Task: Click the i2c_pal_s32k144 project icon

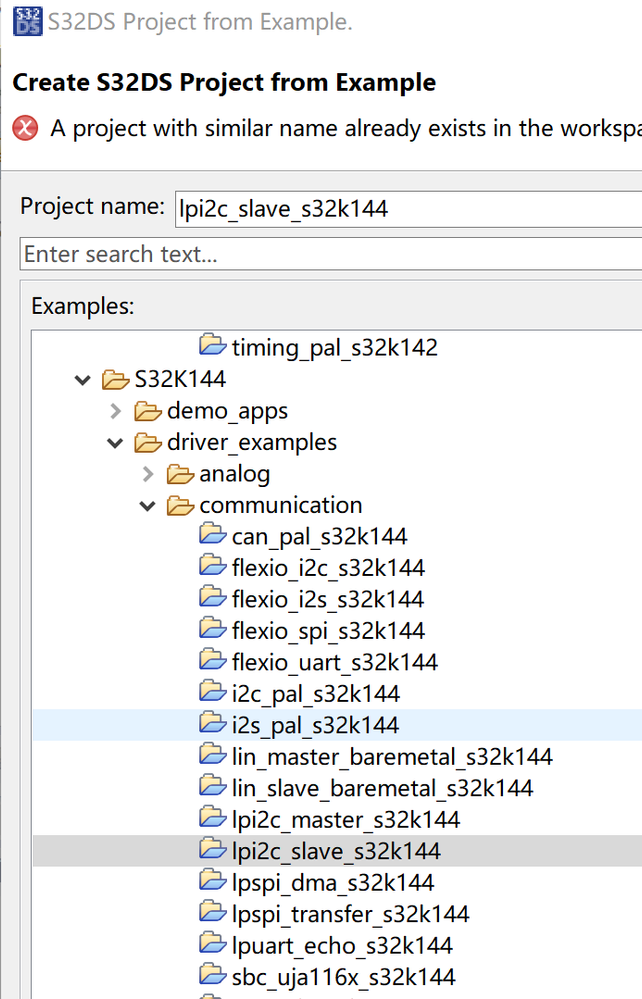Action: [x=213, y=691]
